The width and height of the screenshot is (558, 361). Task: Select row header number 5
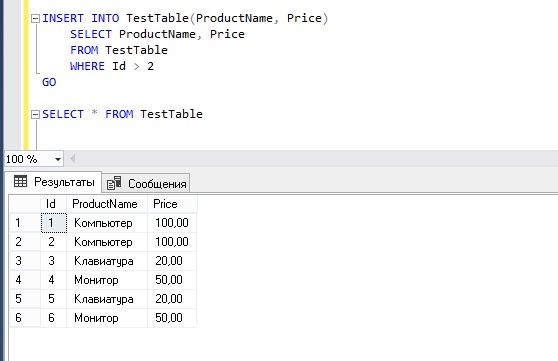(25, 299)
